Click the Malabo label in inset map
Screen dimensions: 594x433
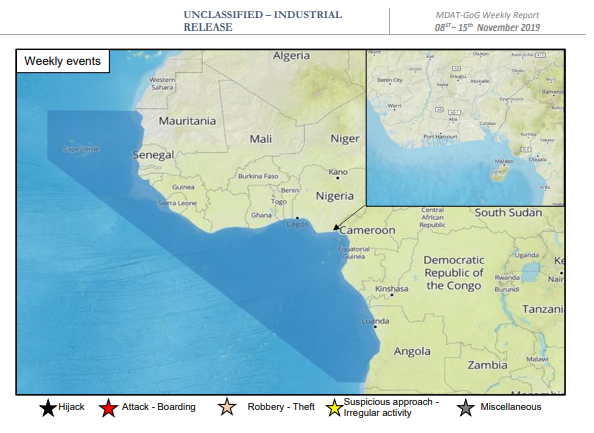click(504, 161)
